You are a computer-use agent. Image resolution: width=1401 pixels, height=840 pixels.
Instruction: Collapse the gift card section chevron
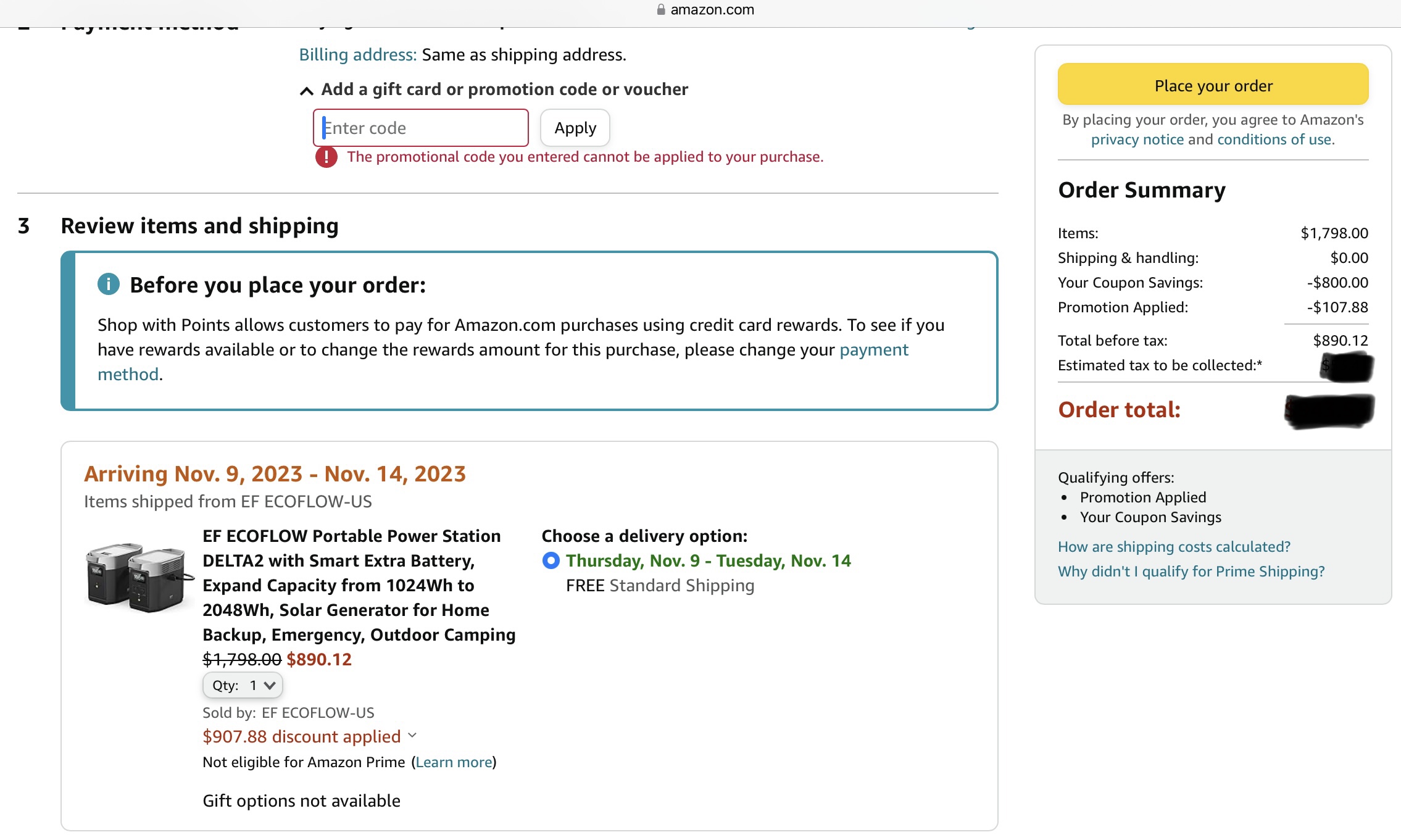306,91
